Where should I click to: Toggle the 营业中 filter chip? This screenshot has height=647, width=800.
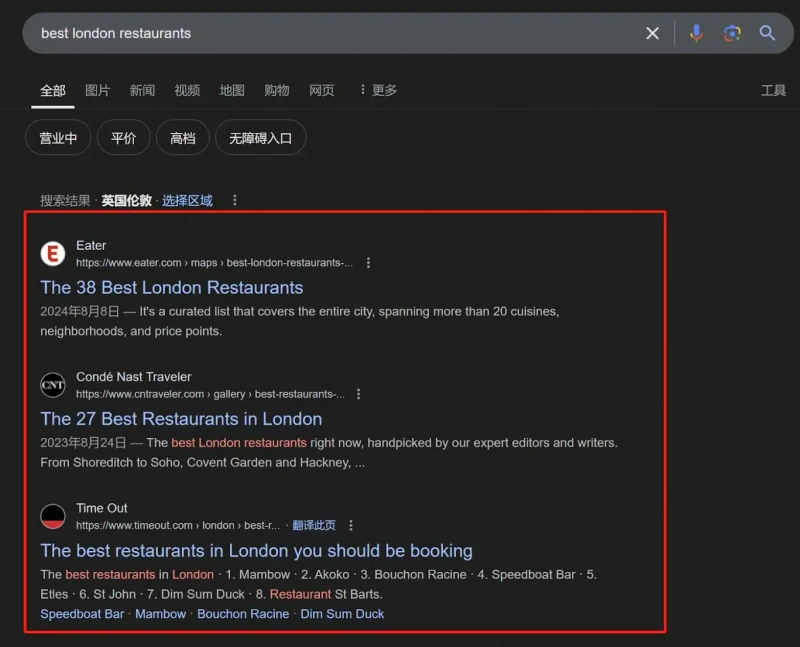pyautogui.click(x=58, y=138)
